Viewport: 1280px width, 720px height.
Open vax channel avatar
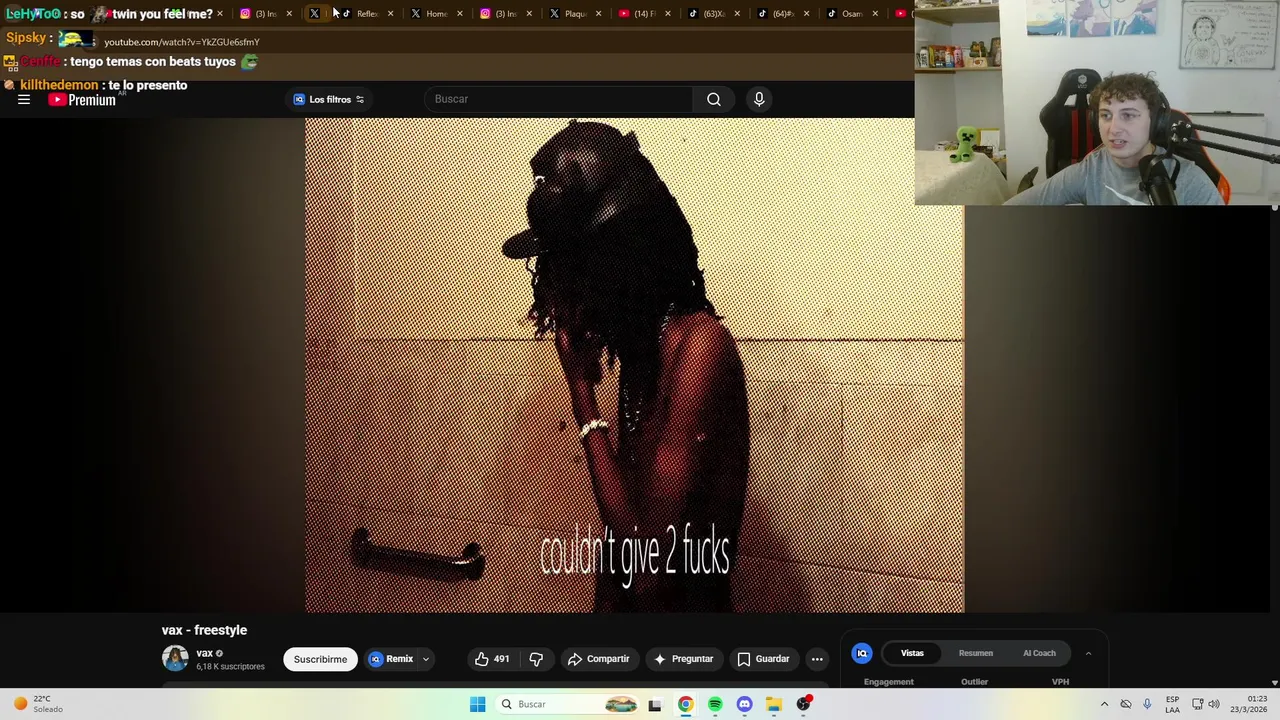pyautogui.click(x=175, y=658)
